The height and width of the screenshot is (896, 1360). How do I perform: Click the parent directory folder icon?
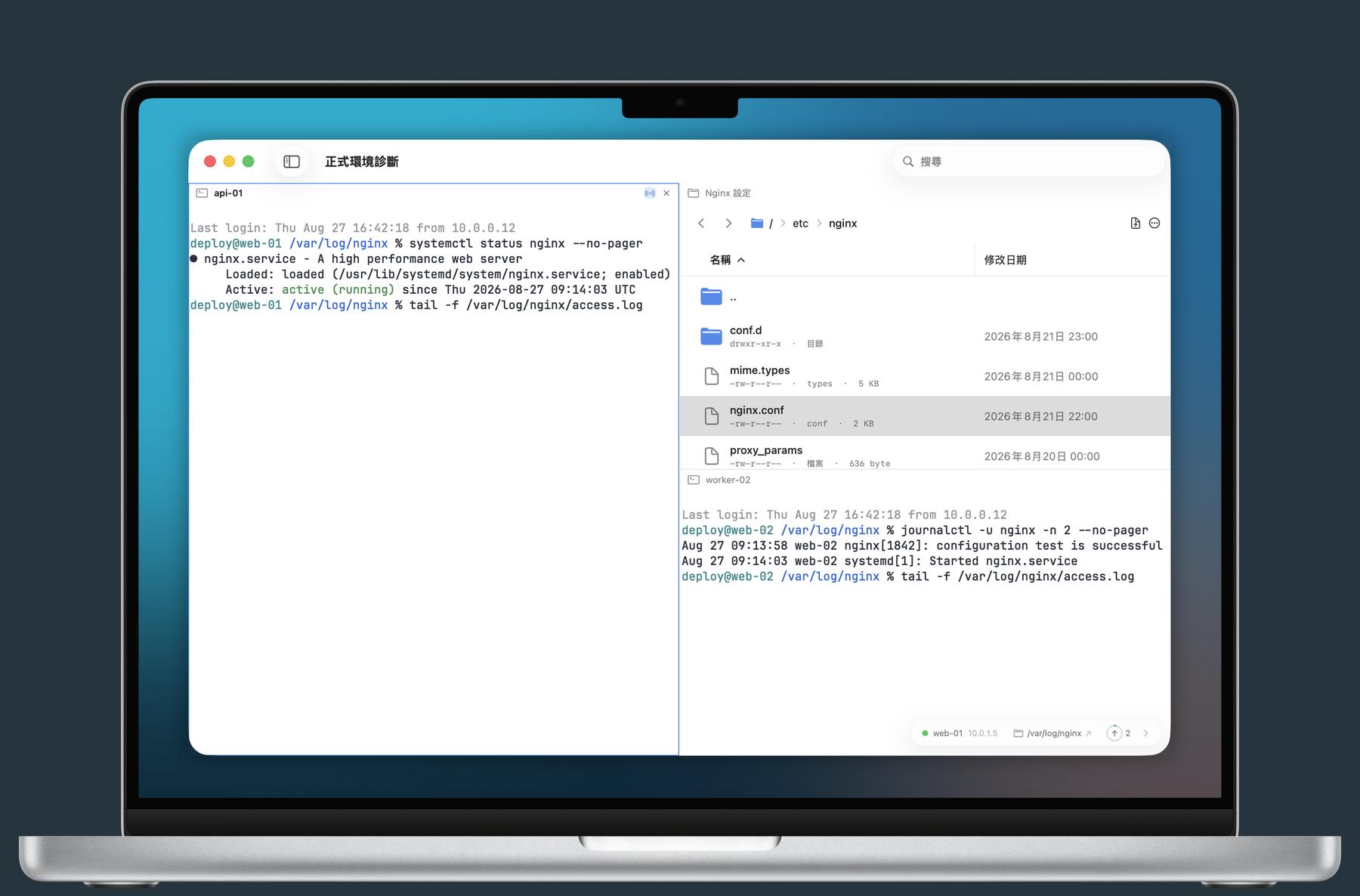click(711, 297)
